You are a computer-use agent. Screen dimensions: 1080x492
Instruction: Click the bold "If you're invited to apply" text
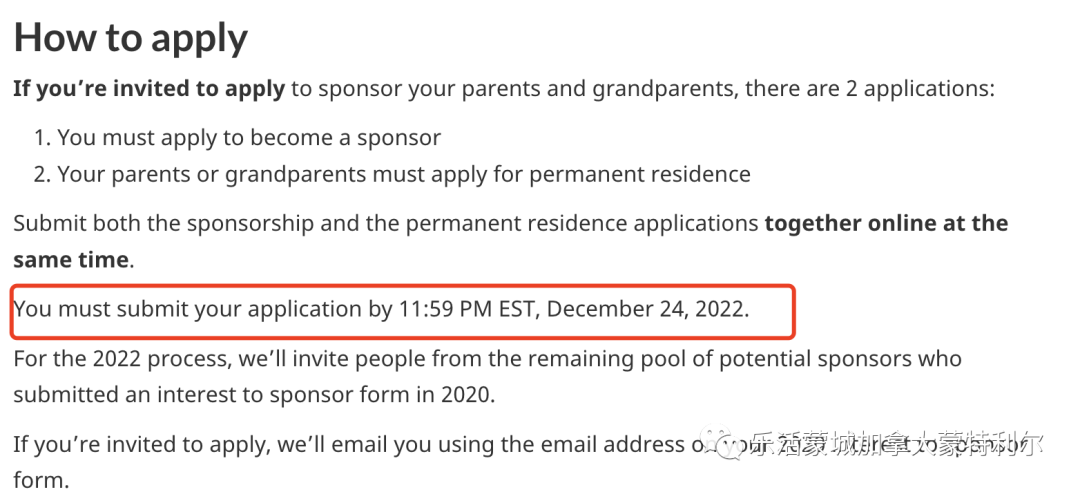tap(149, 89)
